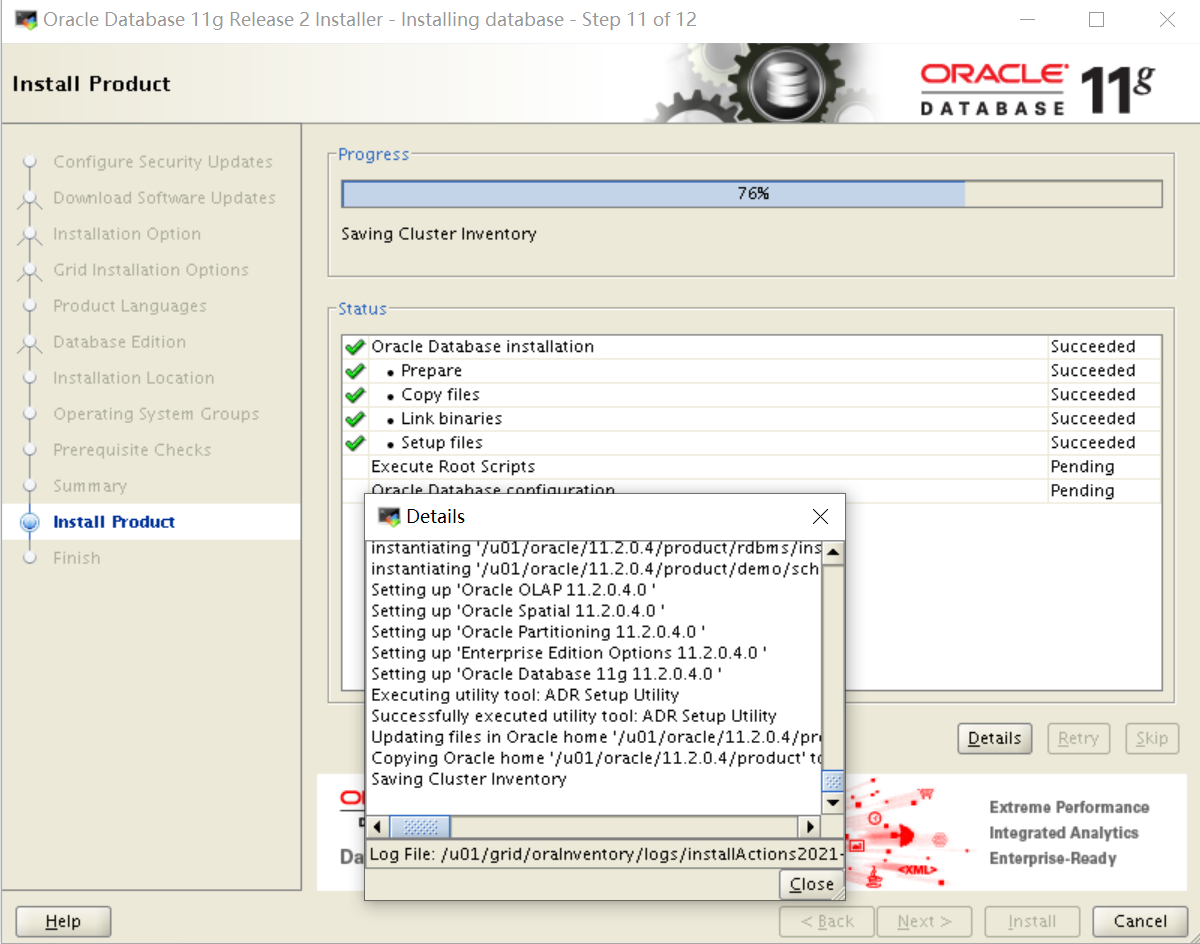Click the Oracle installer title bar icon

(26, 19)
